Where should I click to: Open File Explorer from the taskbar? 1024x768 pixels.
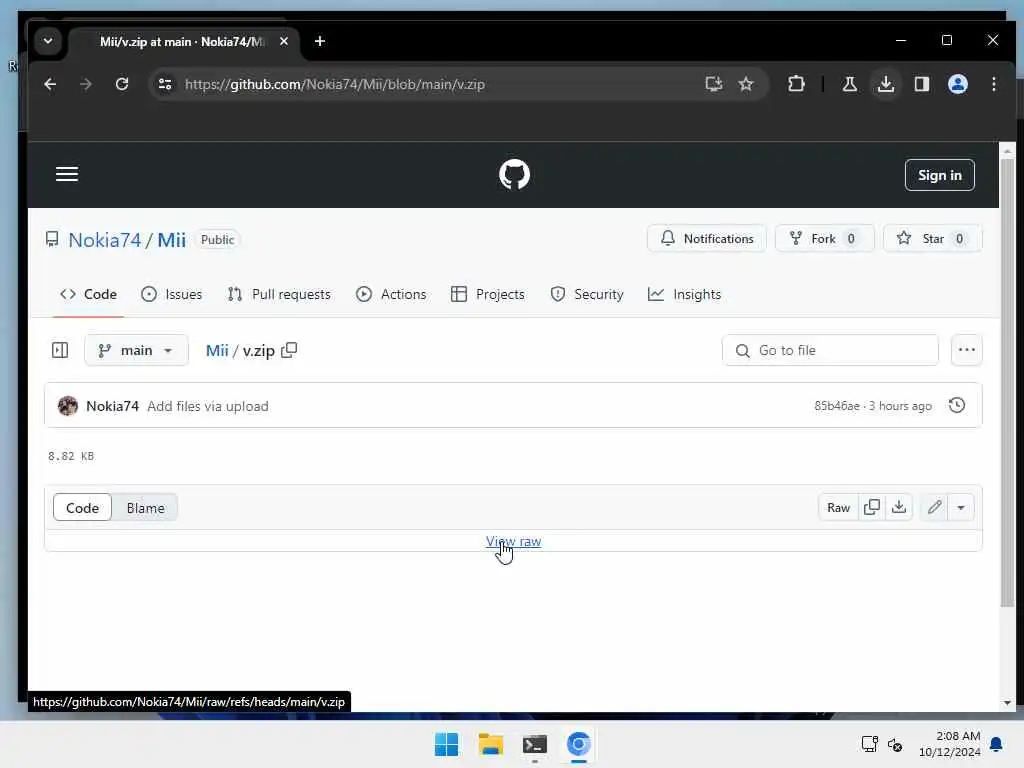(490, 744)
